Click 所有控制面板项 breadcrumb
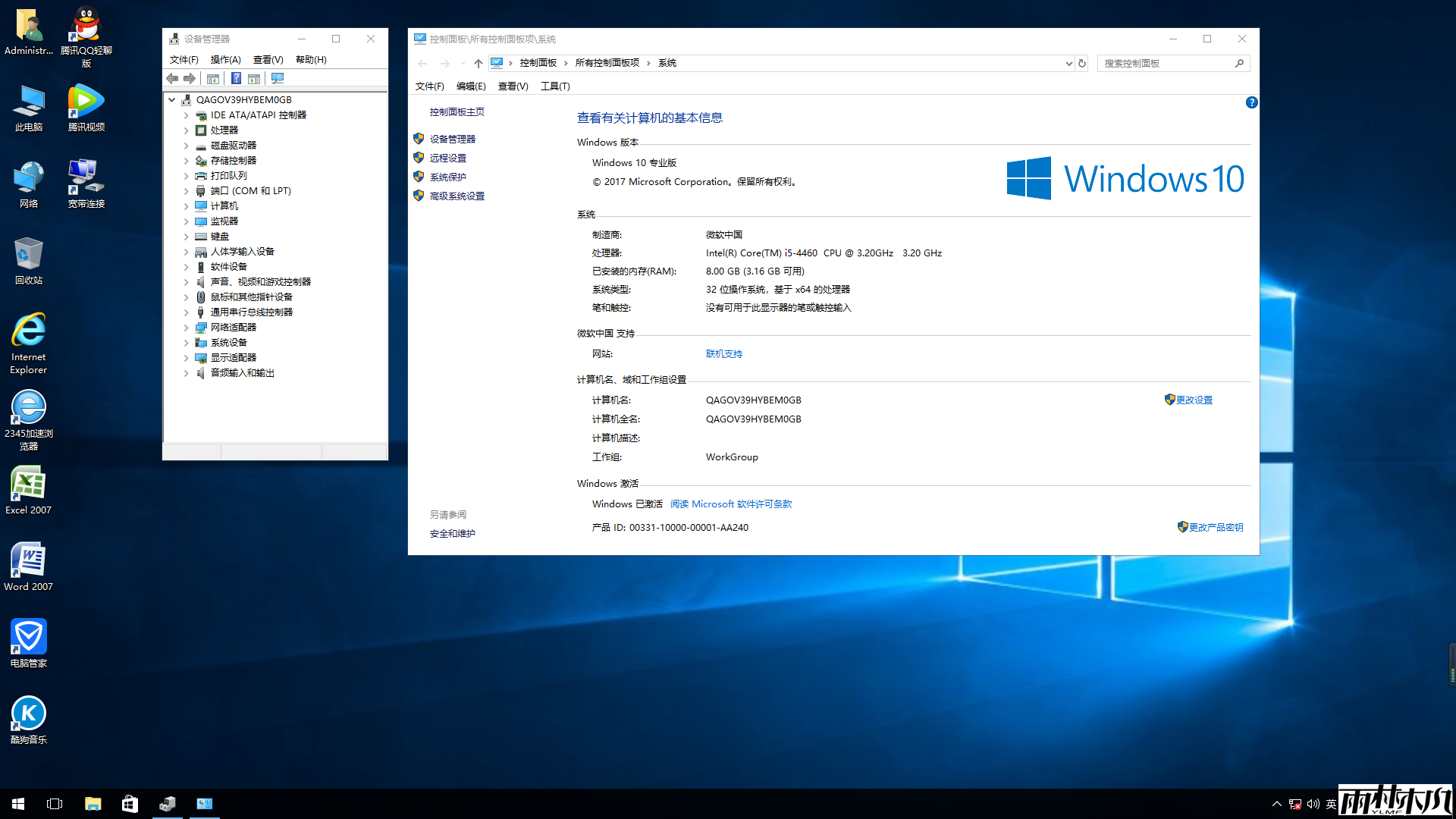This screenshot has height=819, width=1456. [607, 63]
